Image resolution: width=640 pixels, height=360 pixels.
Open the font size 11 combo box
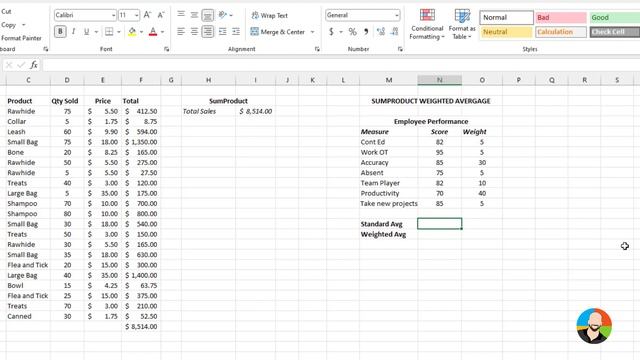[129, 15]
